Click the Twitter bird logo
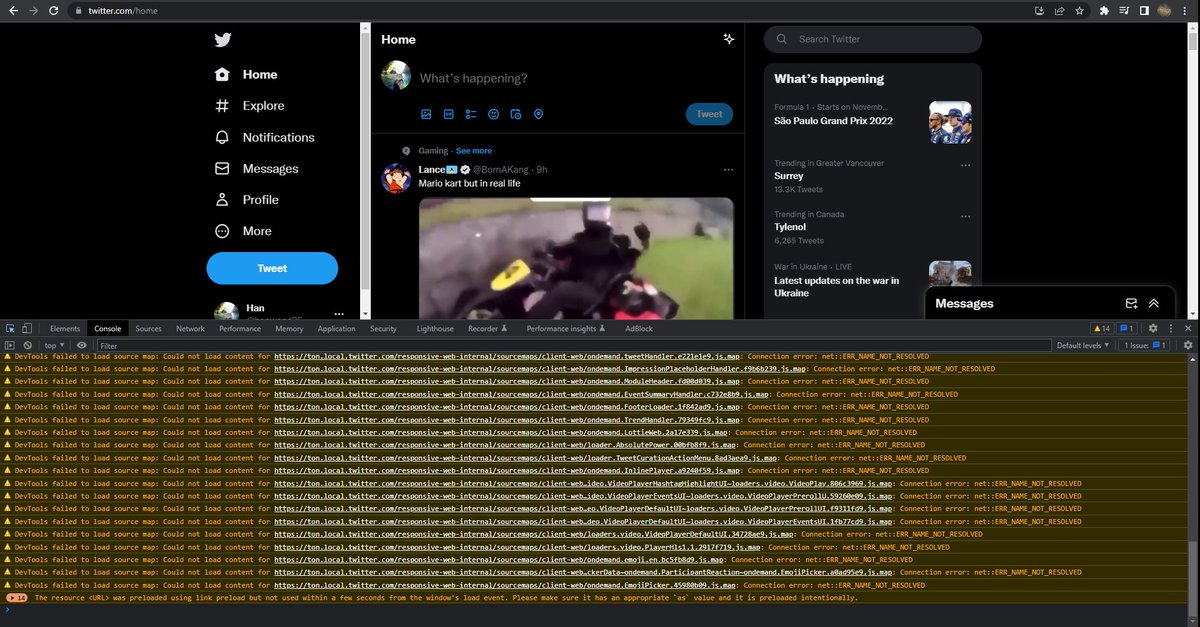1200x627 pixels. pyautogui.click(x=222, y=40)
